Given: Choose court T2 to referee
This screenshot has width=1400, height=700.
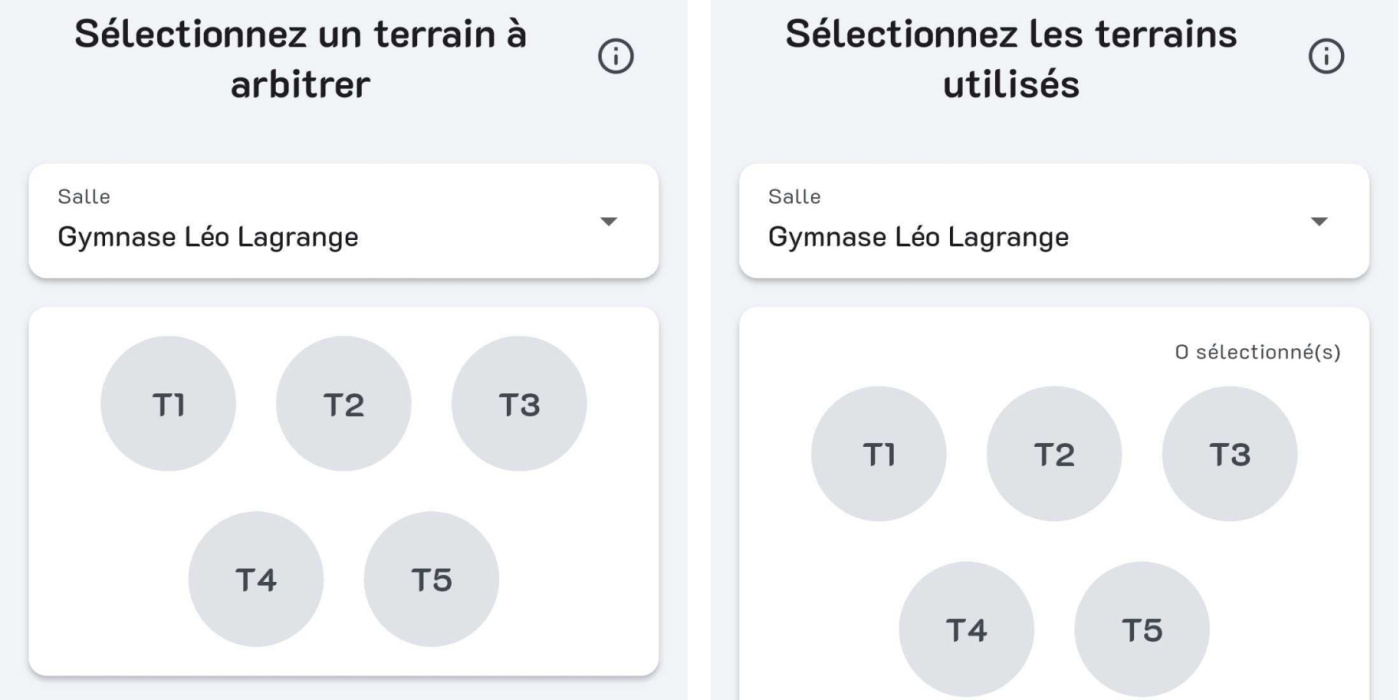Looking at the screenshot, I should click(344, 404).
